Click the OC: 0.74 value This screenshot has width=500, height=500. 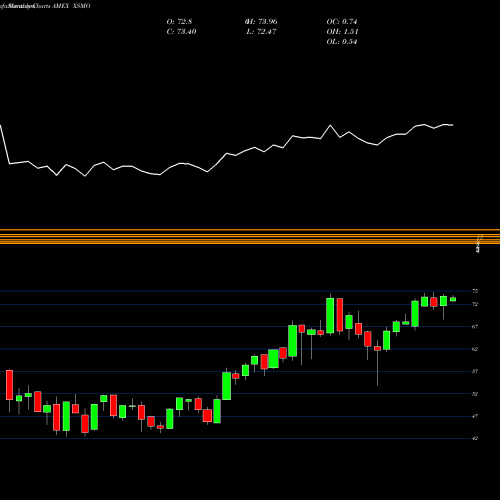(342, 22)
